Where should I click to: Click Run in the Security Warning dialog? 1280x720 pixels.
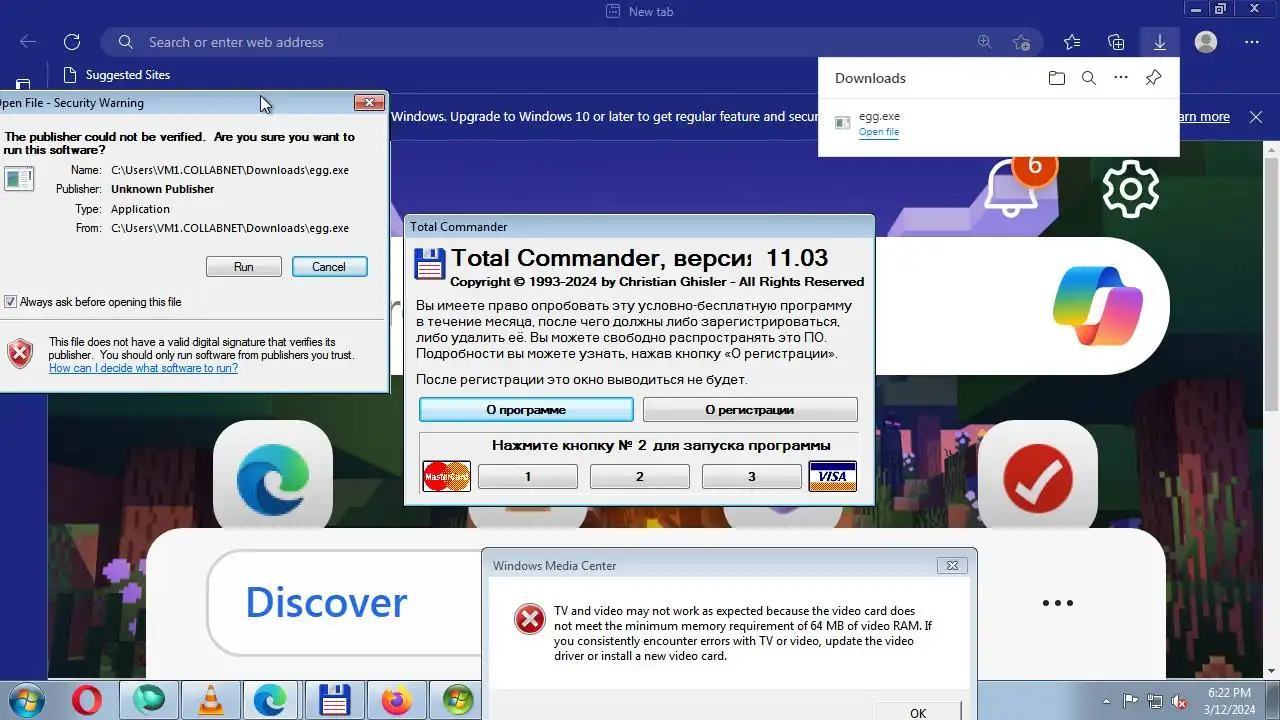tap(244, 267)
